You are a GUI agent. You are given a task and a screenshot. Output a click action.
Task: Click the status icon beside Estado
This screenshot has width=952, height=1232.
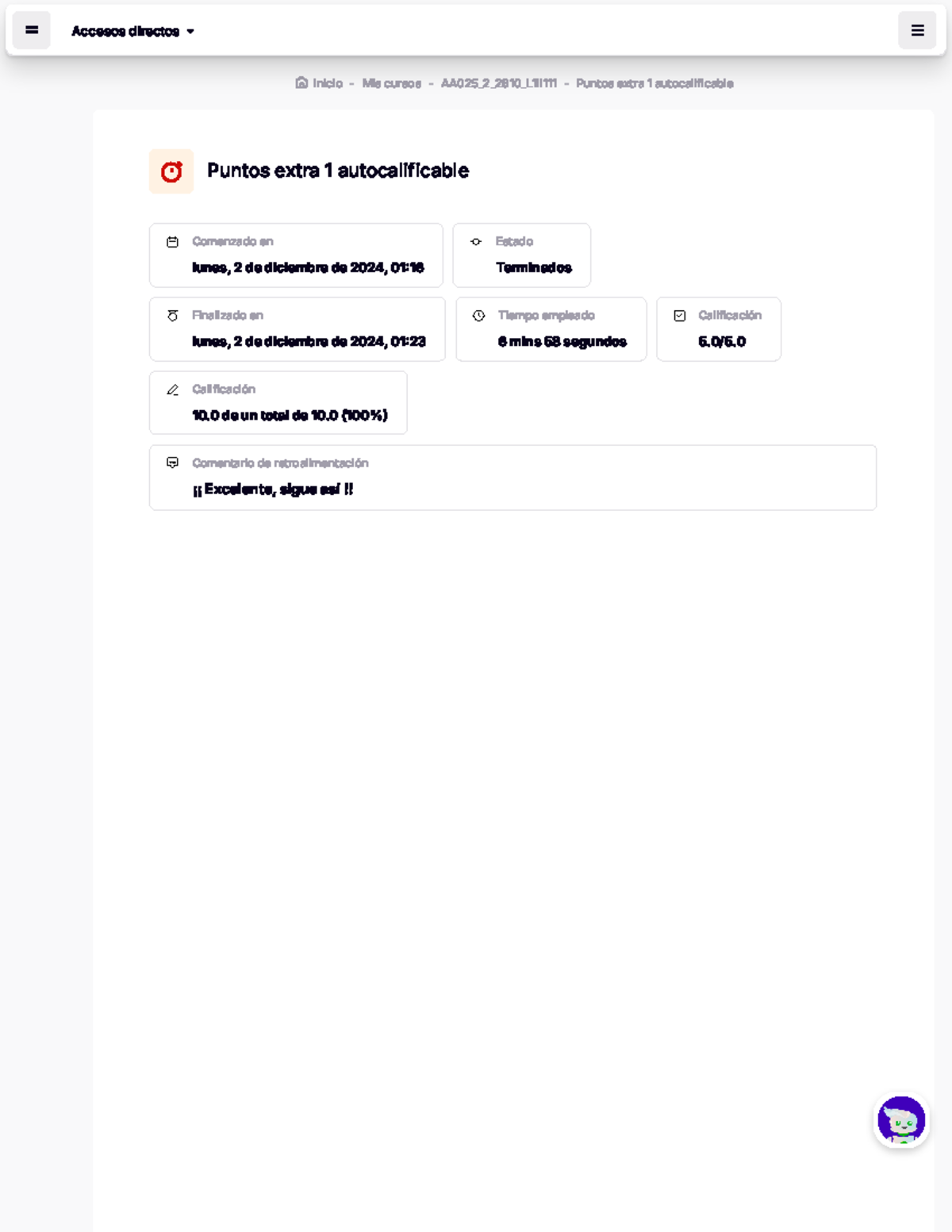476,242
